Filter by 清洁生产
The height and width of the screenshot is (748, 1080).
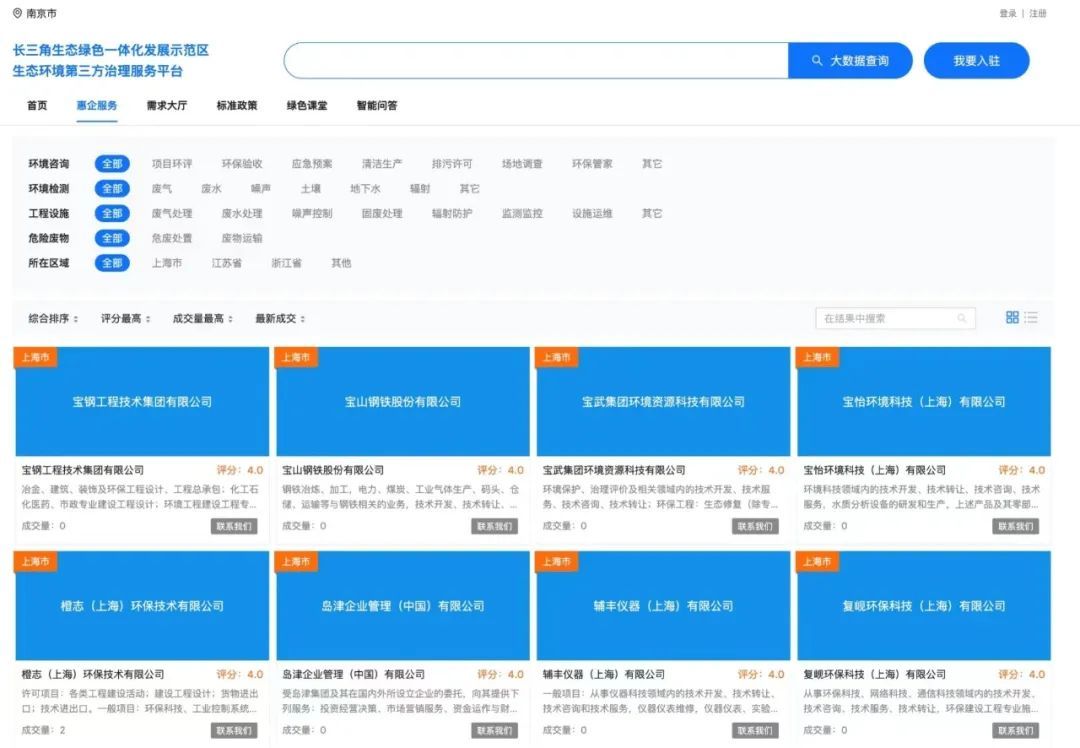pyautogui.click(x=382, y=164)
